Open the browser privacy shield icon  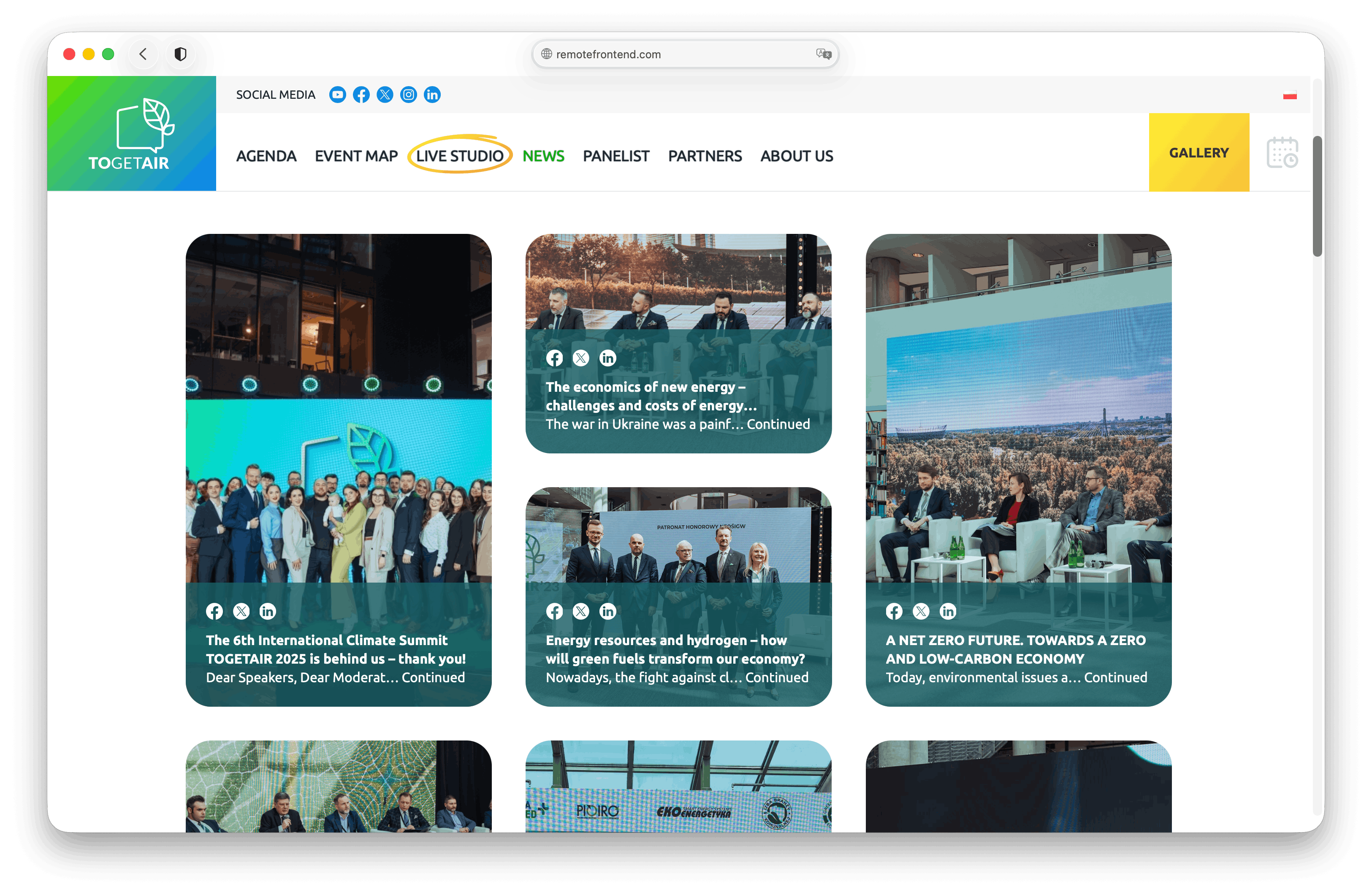180,54
